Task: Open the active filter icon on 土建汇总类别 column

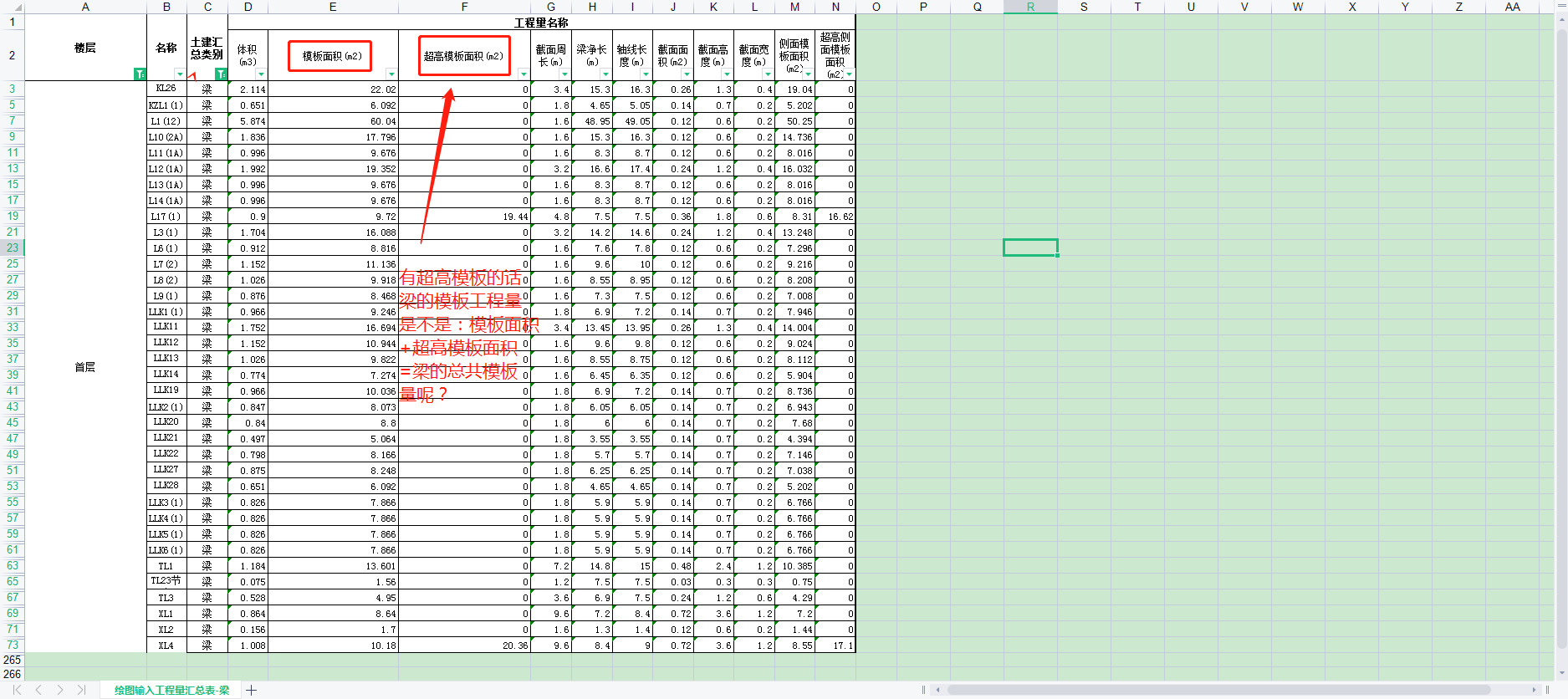Action: pyautogui.click(x=222, y=74)
